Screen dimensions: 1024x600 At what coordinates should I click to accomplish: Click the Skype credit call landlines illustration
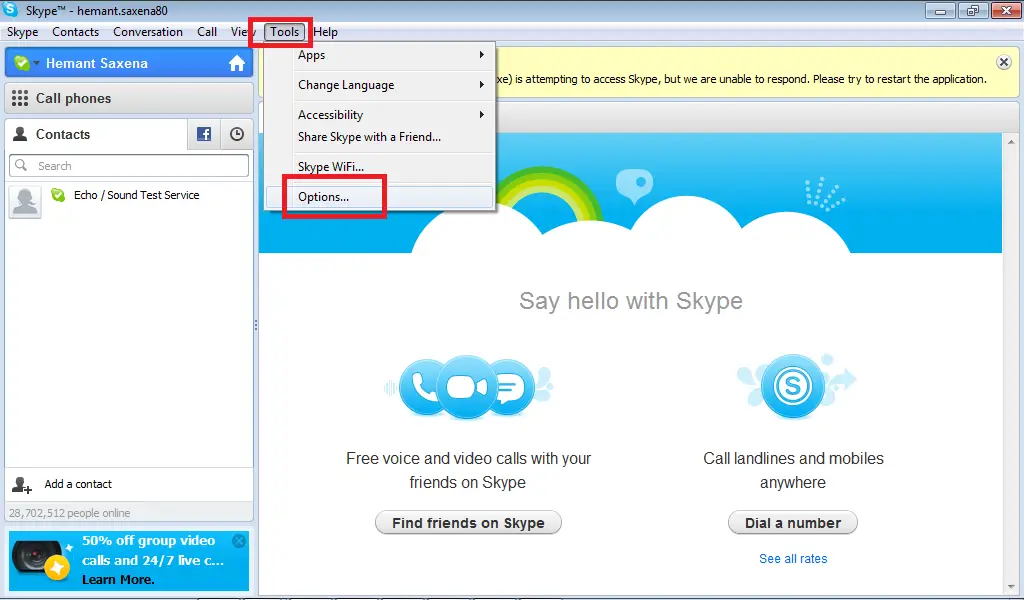(x=795, y=386)
